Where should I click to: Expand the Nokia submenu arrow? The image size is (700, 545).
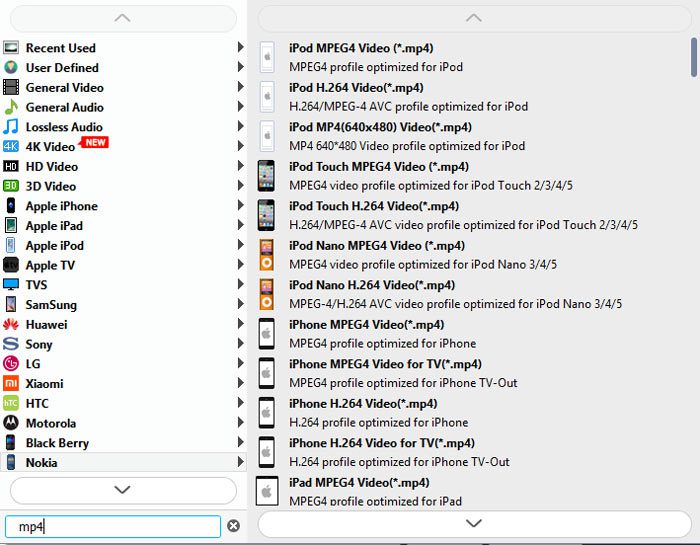(241, 462)
